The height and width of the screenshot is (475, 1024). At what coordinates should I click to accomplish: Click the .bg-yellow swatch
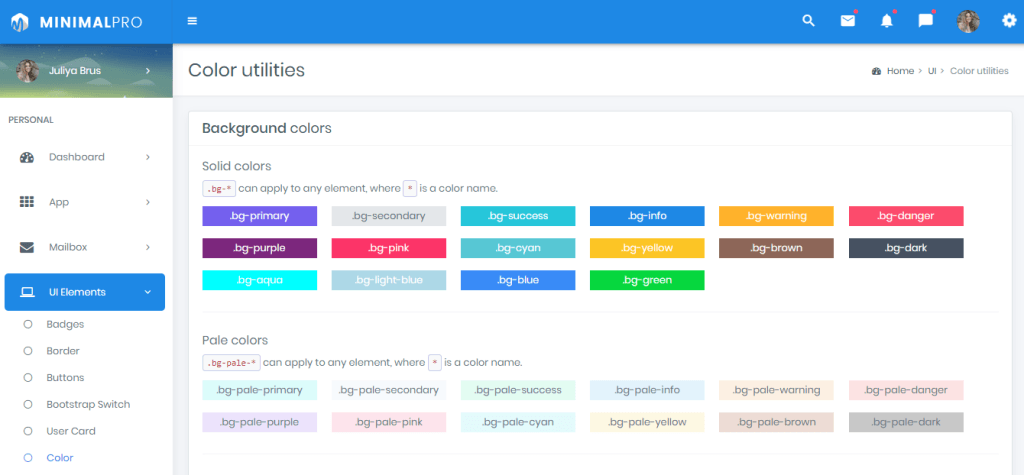coord(647,248)
